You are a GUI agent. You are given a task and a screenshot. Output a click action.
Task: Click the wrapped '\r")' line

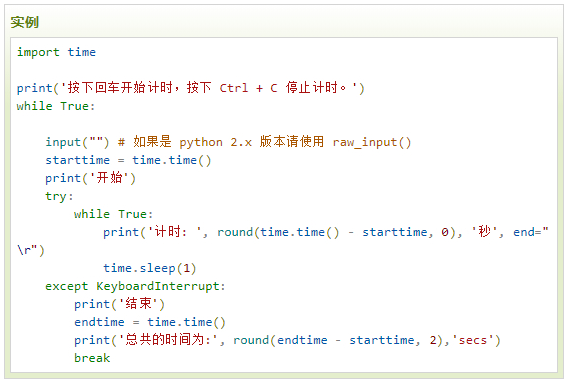(31, 250)
